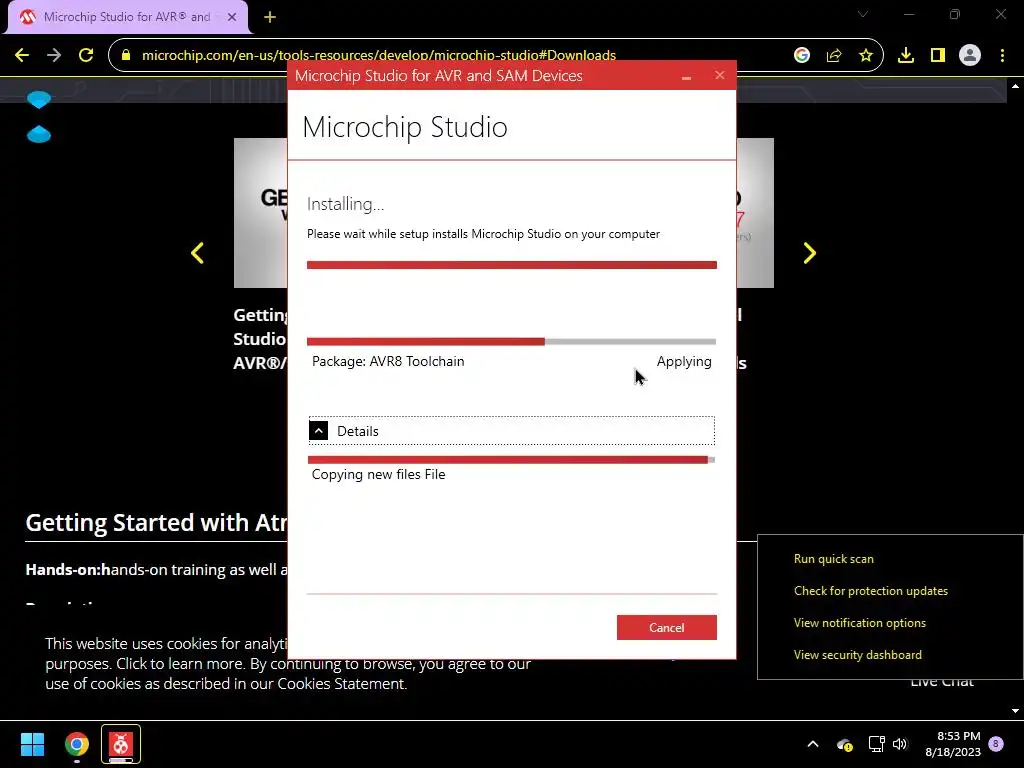The width and height of the screenshot is (1024, 768).
Task: Click the 'Copying new files File' text
Action: tap(378, 475)
